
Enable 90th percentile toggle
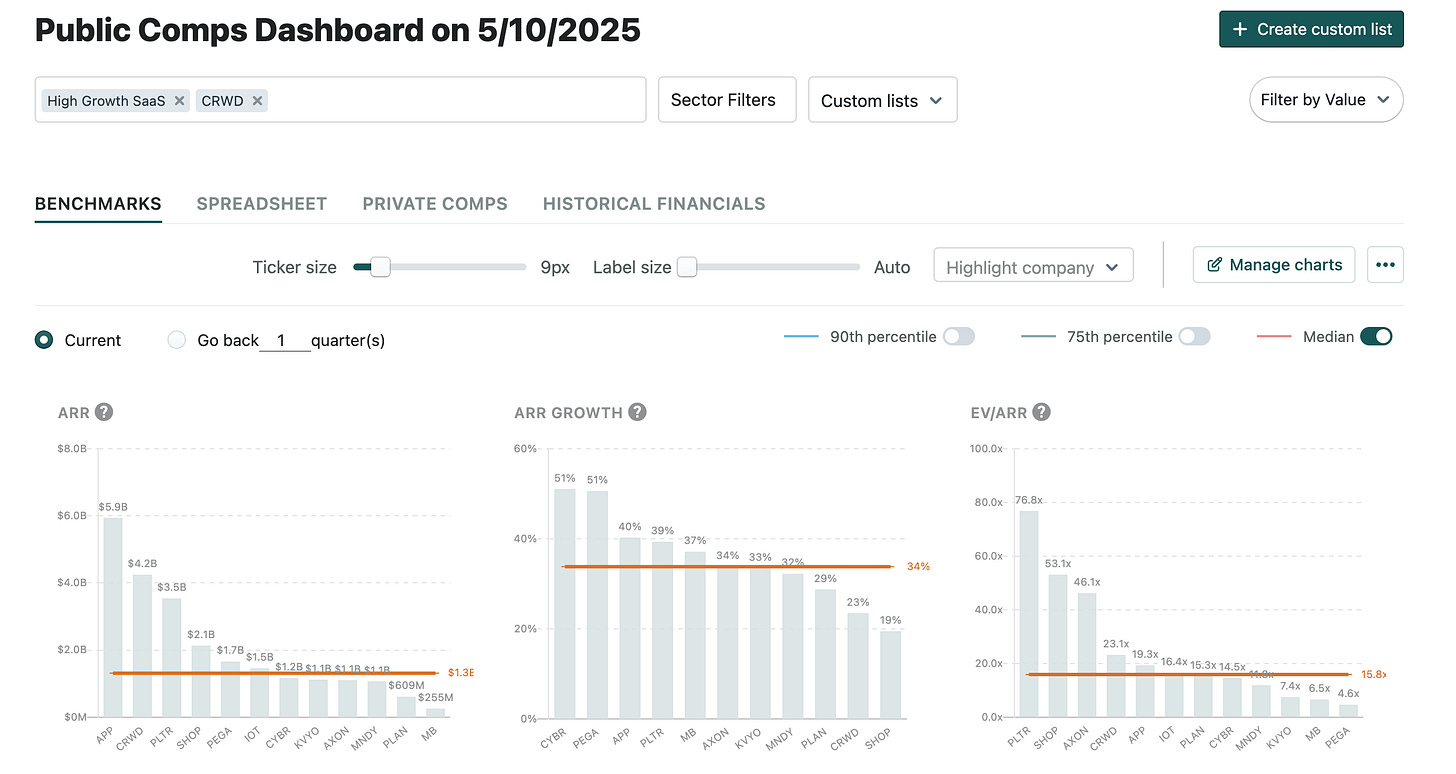pyautogui.click(x=958, y=337)
